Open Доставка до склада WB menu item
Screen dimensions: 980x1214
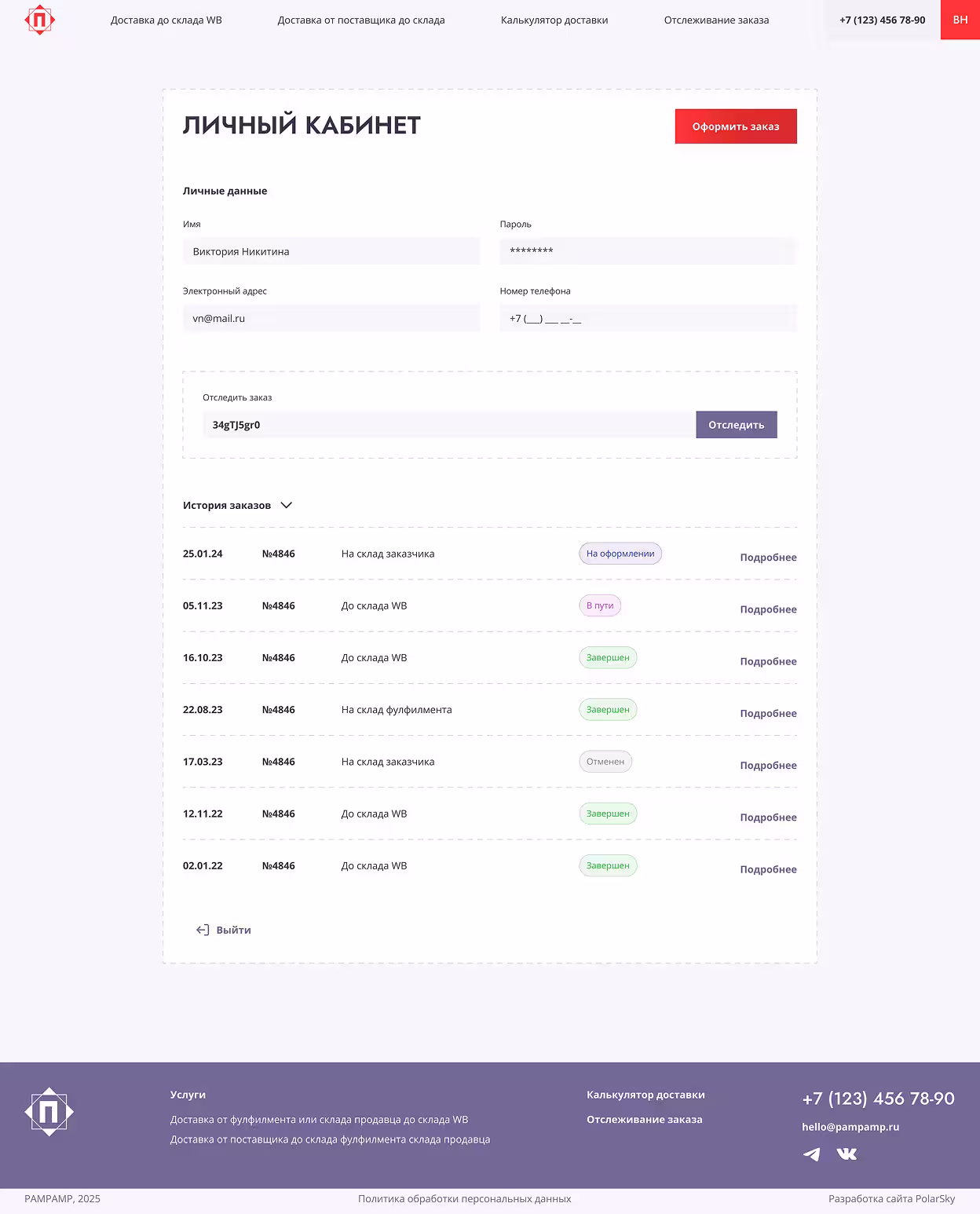pos(166,20)
